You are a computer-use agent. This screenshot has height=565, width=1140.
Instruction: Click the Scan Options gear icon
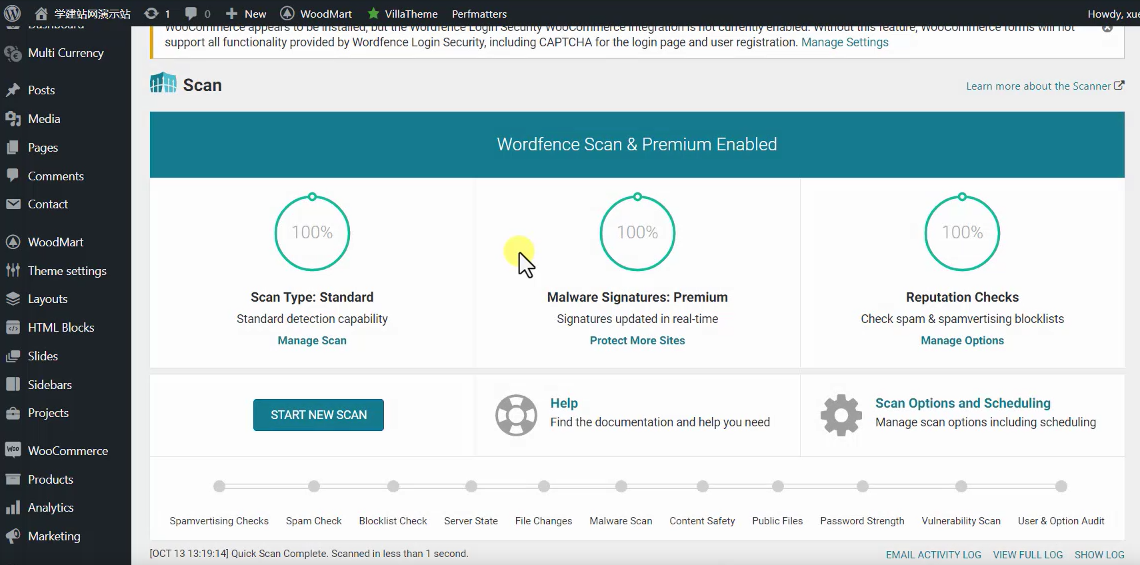pyautogui.click(x=841, y=414)
